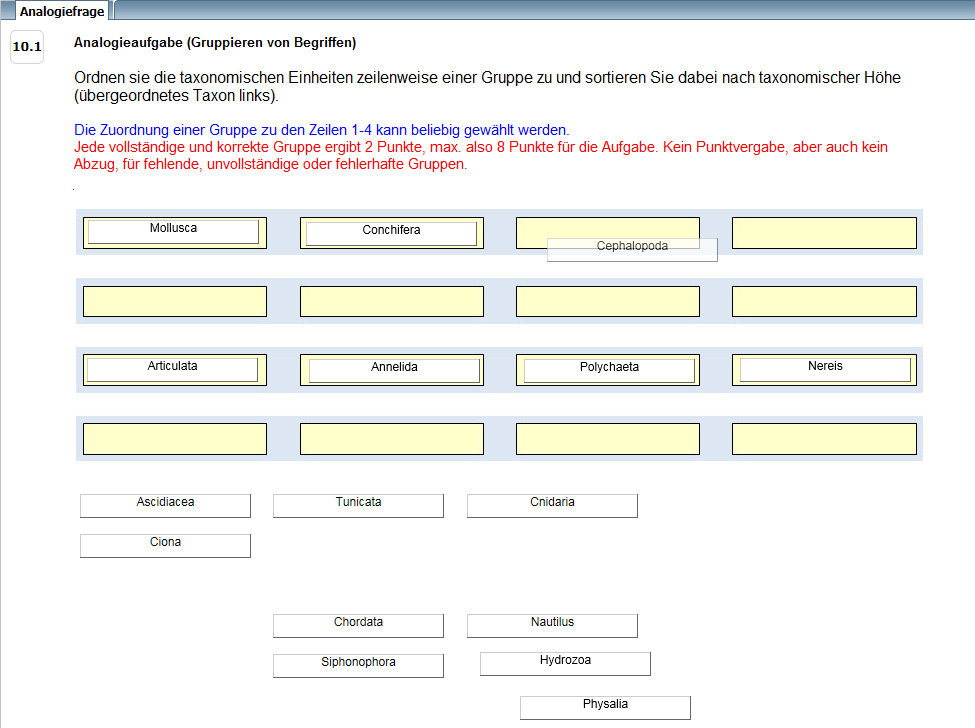Click the first empty slot in the bottom row
Viewport: 975px width, 728px height.
tap(175, 439)
